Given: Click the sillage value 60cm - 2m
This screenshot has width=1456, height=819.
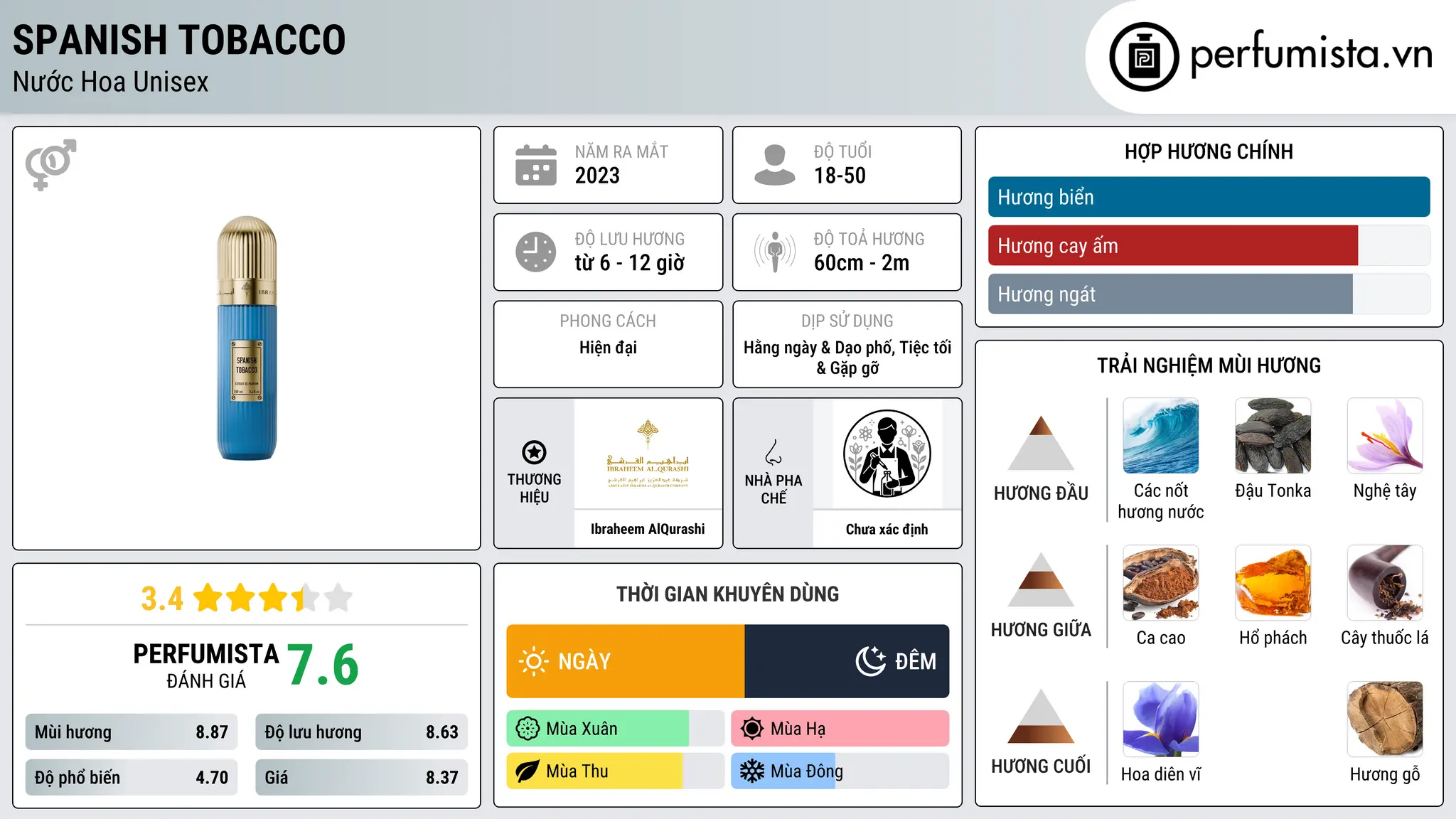Looking at the screenshot, I should click(x=862, y=263).
